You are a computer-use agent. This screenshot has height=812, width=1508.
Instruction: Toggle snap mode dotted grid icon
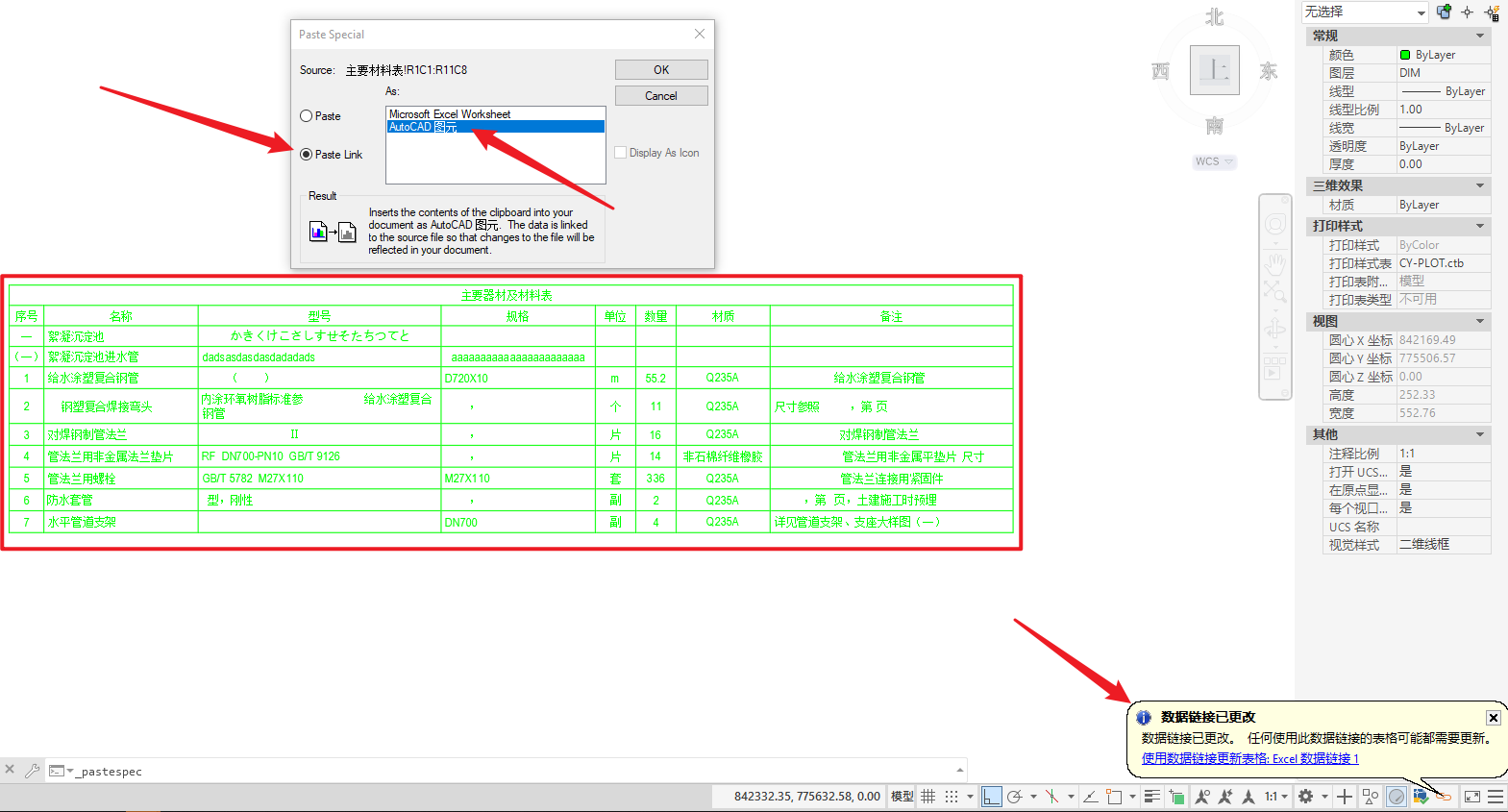tap(952, 797)
